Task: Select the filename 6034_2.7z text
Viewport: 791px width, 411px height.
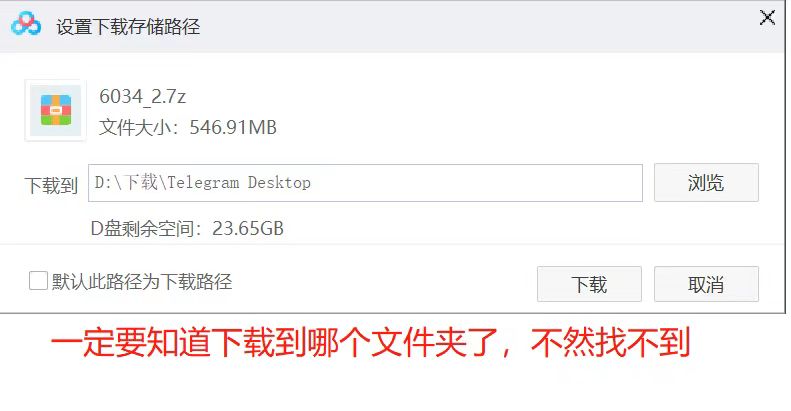Action: pos(142,96)
